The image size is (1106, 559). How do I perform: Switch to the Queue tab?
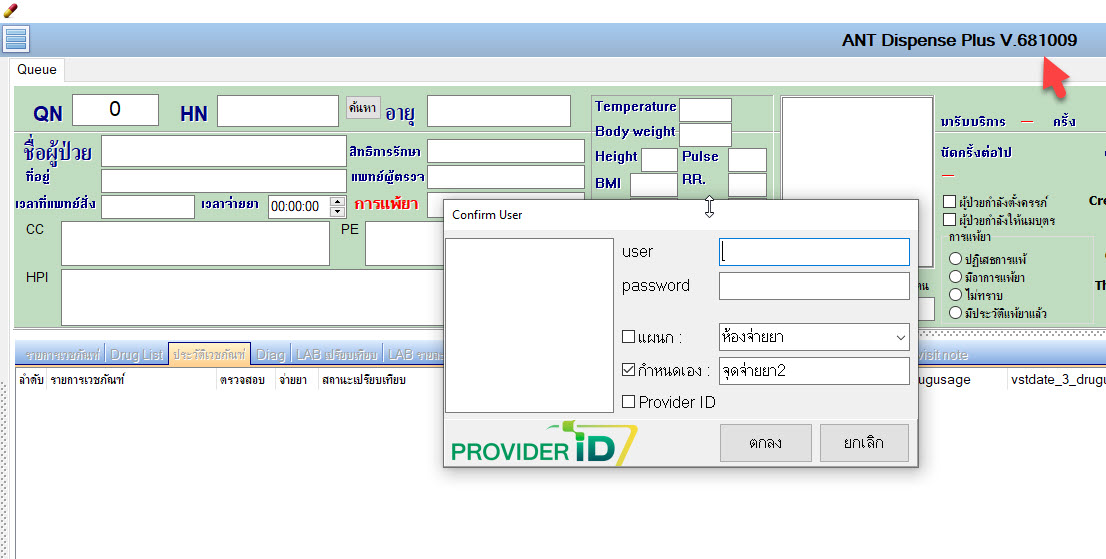pos(37,70)
